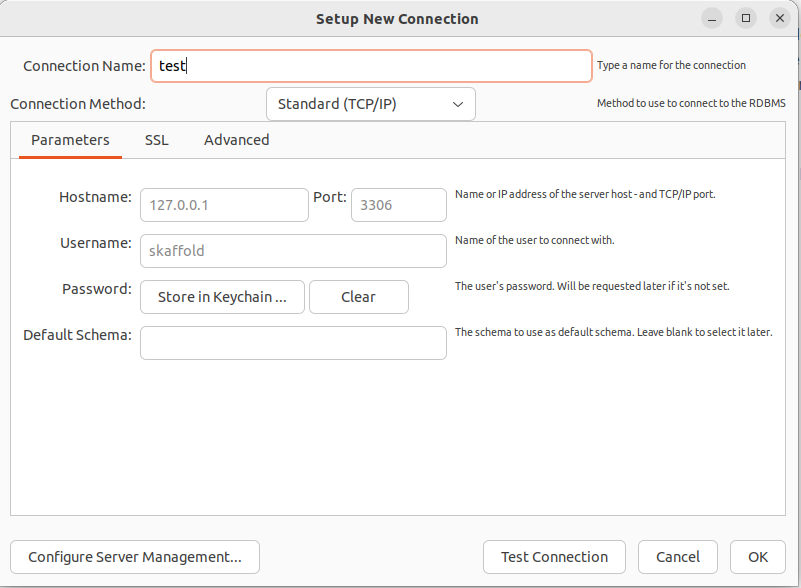The height and width of the screenshot is (588, 801).
Task: Confirm with the OK button
Action: [x=758, y=557]
